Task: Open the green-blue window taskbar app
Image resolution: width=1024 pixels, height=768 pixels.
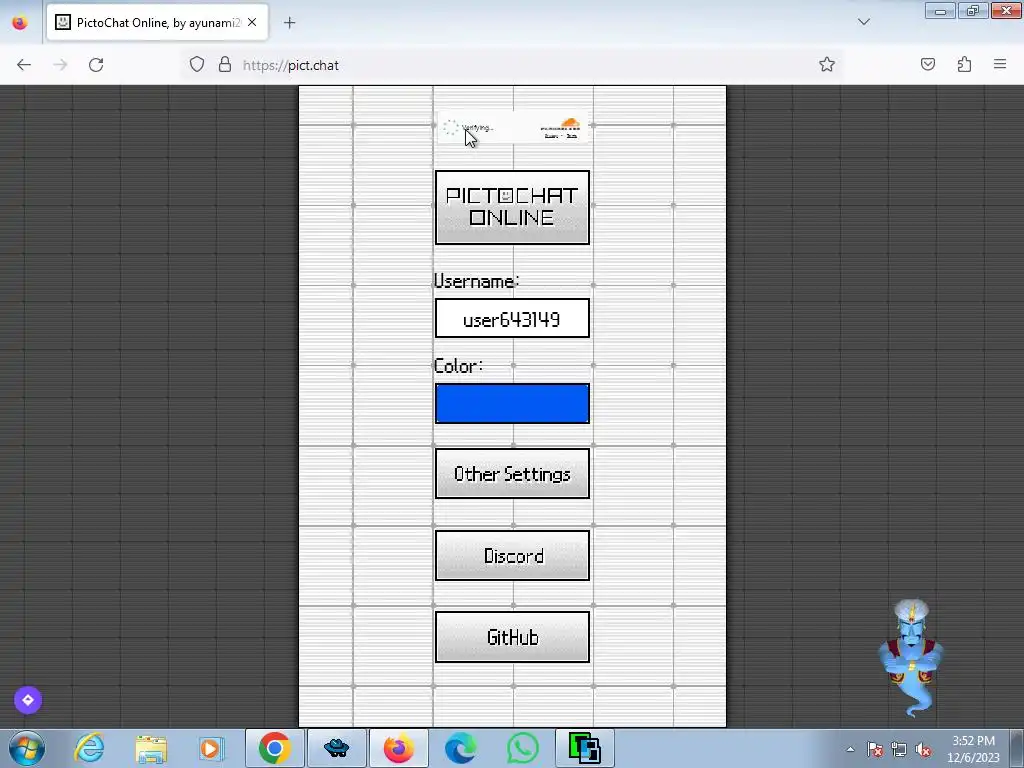Action: click(584, 748)
